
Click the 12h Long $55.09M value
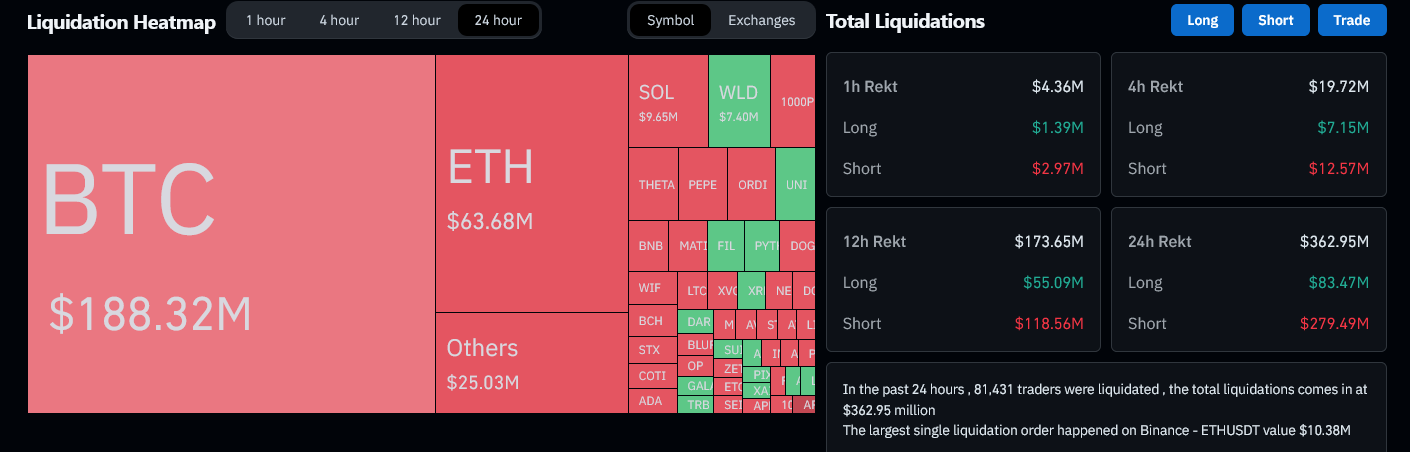click(x=1053, y=282)
